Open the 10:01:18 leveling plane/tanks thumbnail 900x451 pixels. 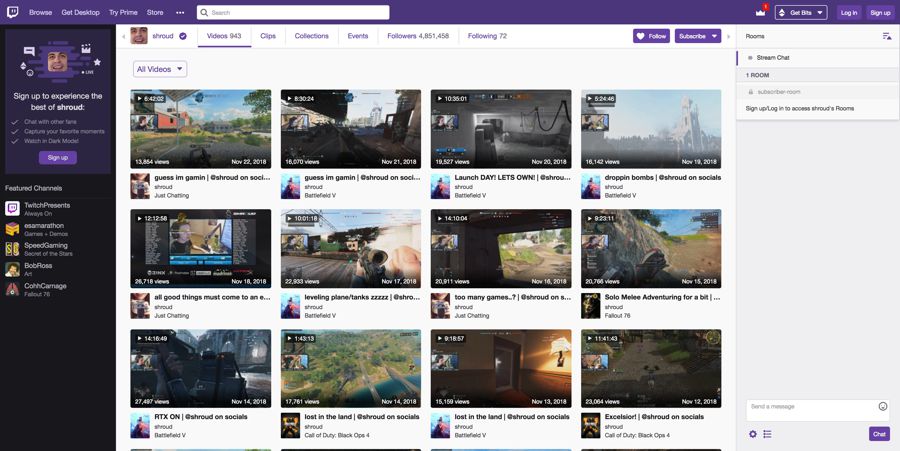tap(351, 248)
